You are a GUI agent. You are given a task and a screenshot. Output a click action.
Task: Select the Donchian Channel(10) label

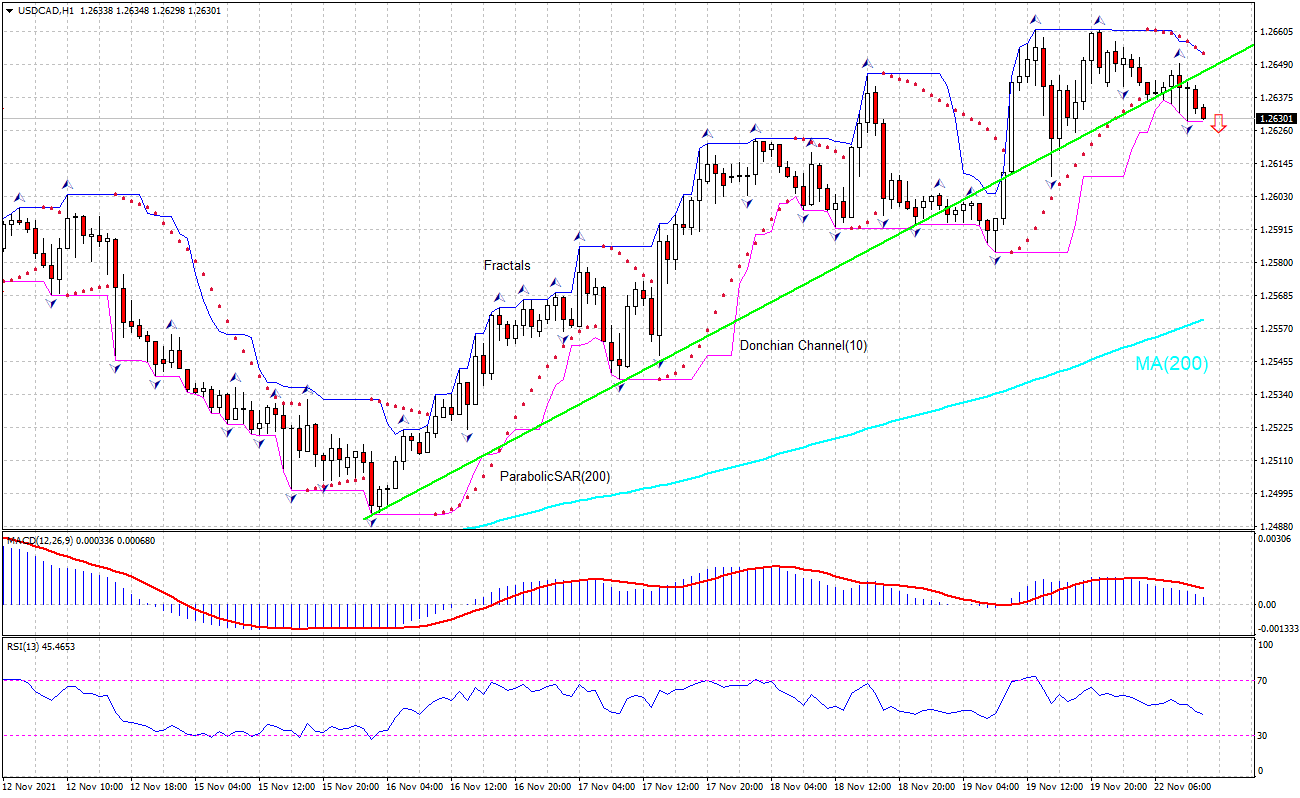[x=803, y=345]
